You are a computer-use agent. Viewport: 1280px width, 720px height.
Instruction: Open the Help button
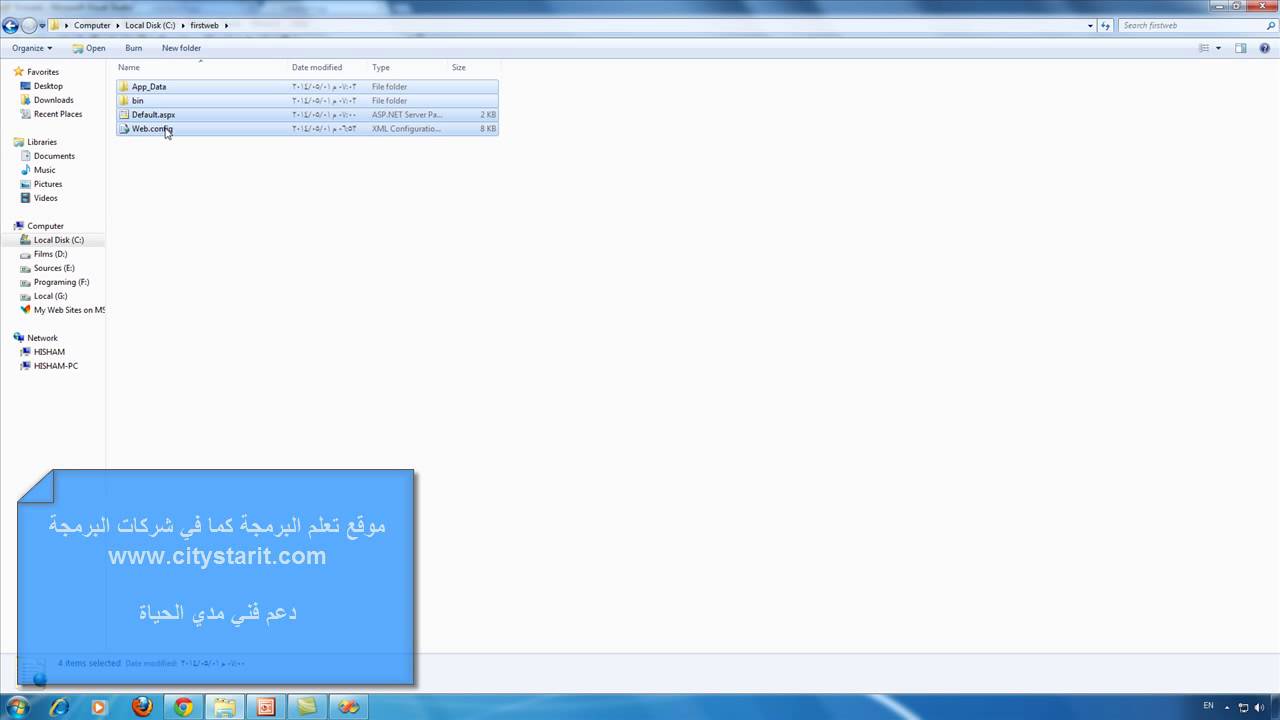pos(1267,48)
